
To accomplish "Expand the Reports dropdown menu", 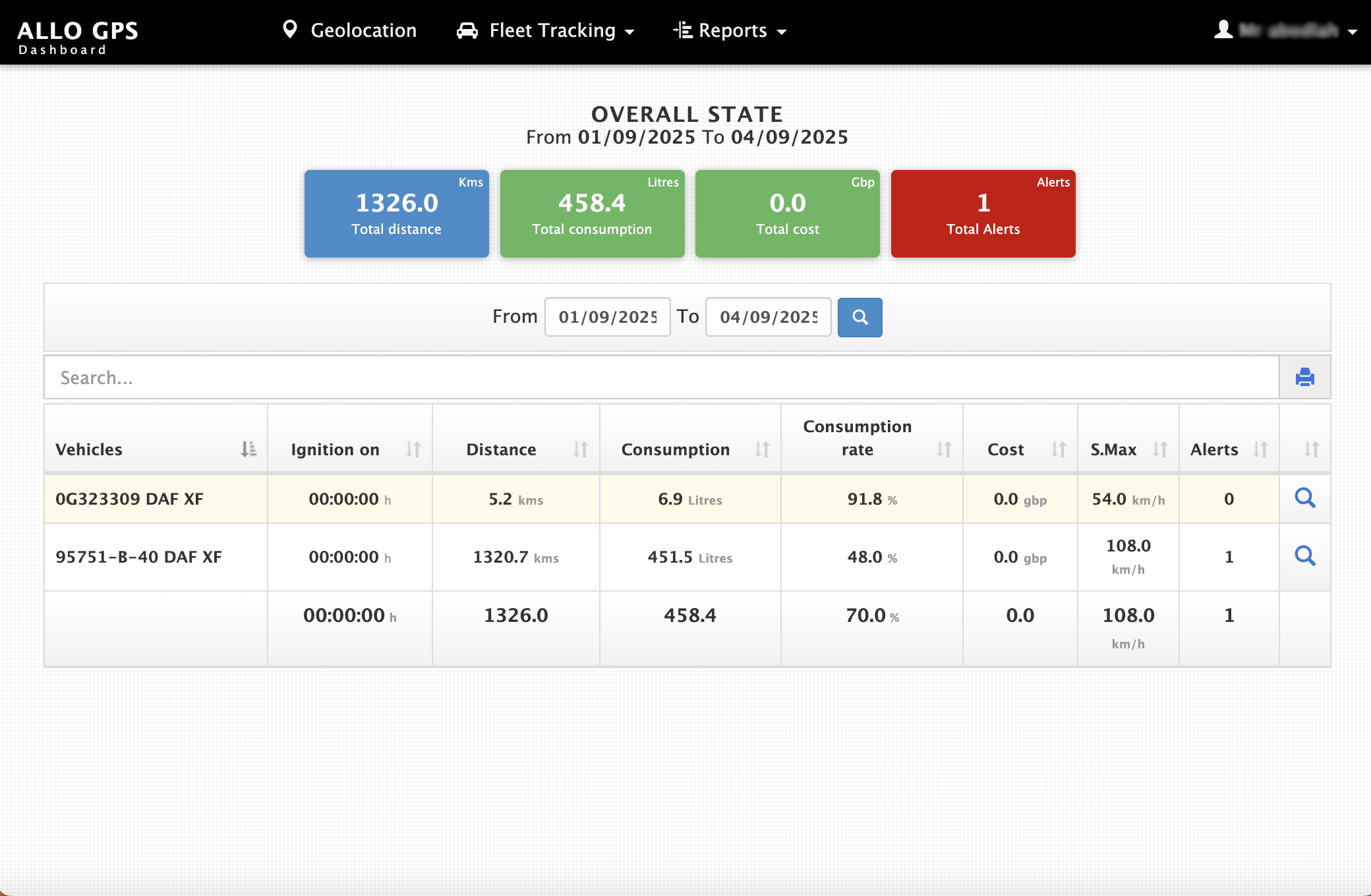I will [730, 31].
